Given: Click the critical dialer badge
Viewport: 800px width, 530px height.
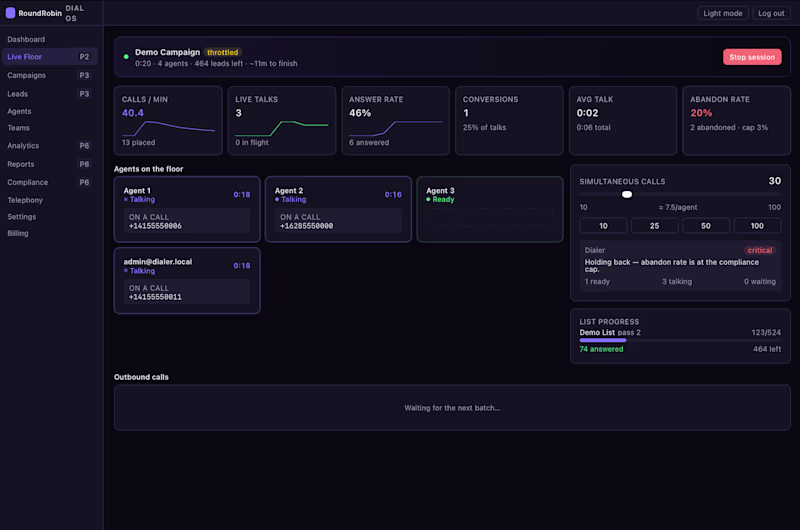Looking at the screenshot, I should tap(760, 250).
